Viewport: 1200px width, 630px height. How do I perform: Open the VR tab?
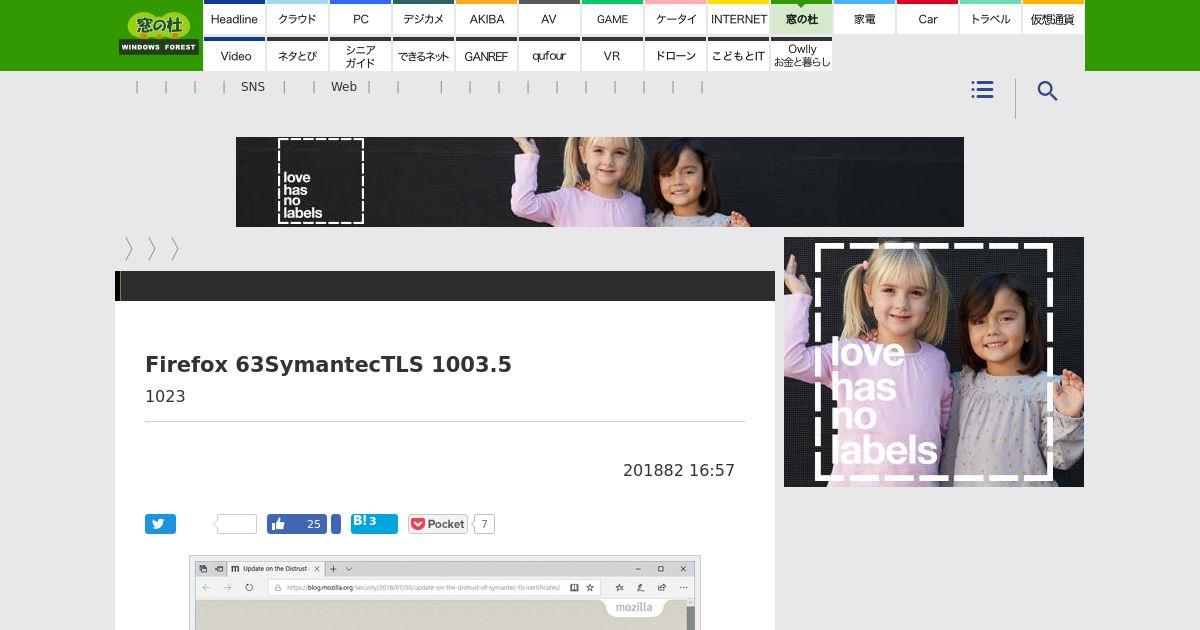(612, 55)
